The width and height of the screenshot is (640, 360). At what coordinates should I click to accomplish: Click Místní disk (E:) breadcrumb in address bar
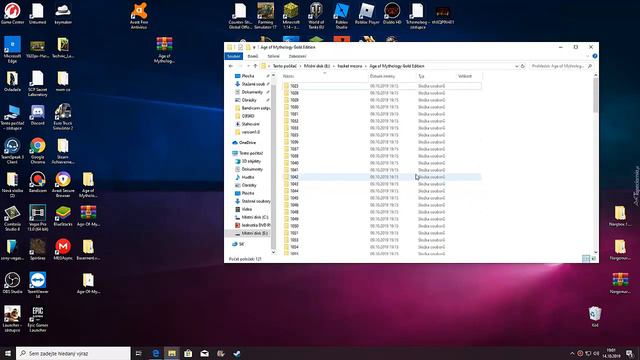tap(317, 66)
